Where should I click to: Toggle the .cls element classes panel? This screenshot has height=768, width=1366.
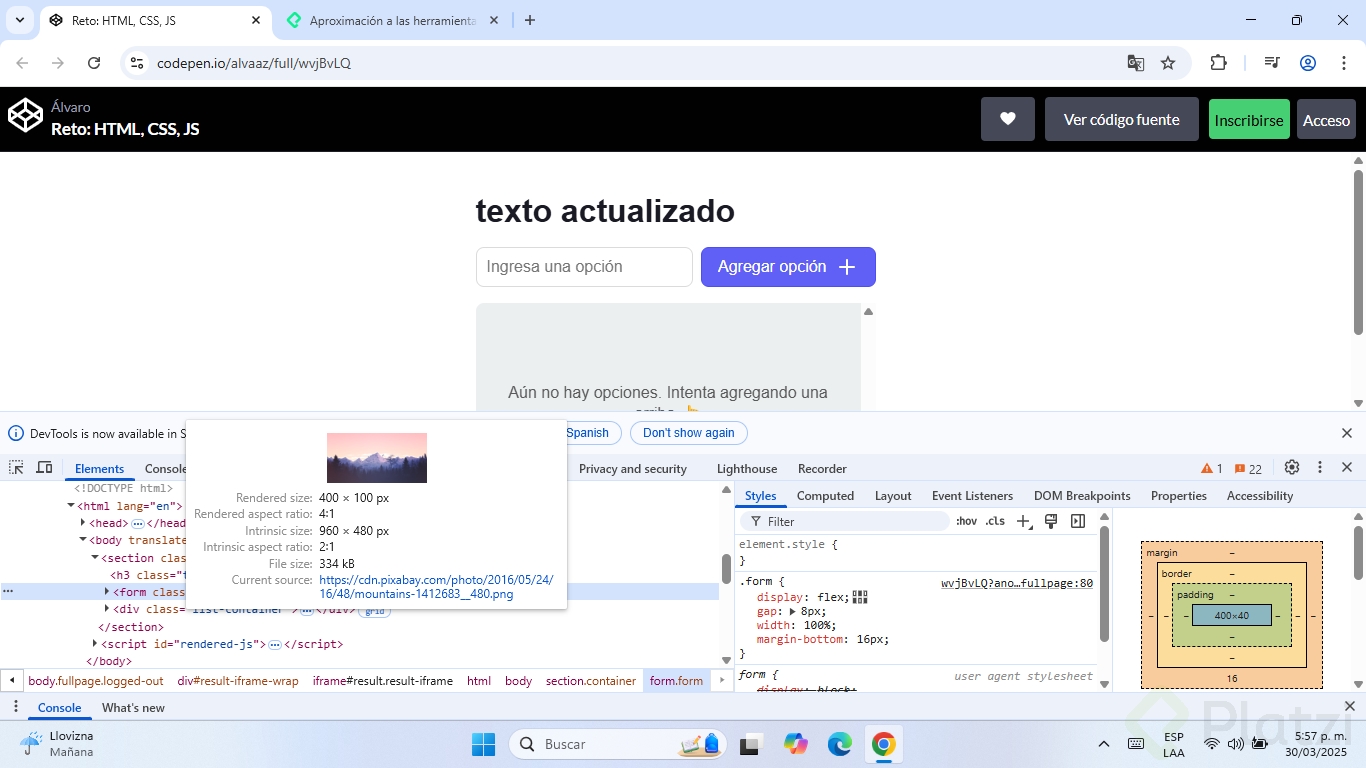pos(995,521)
